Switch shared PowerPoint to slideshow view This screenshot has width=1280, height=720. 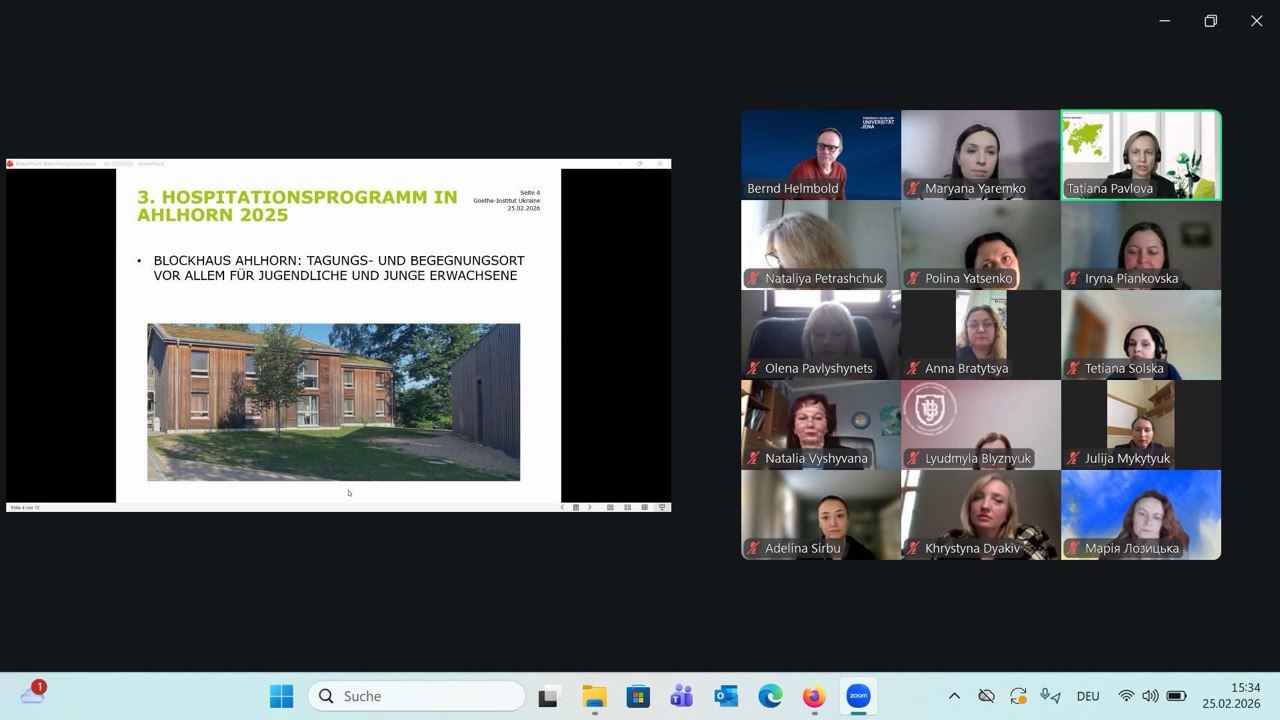tap(661, 507)
